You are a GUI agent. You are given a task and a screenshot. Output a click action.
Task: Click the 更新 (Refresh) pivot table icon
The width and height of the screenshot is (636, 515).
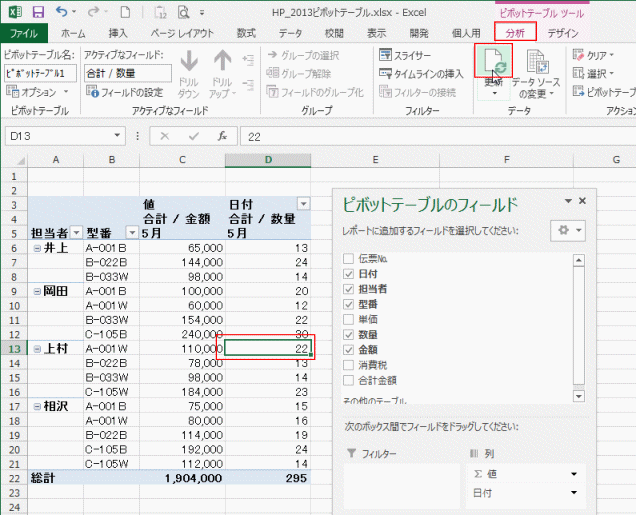tap(493, 64)
